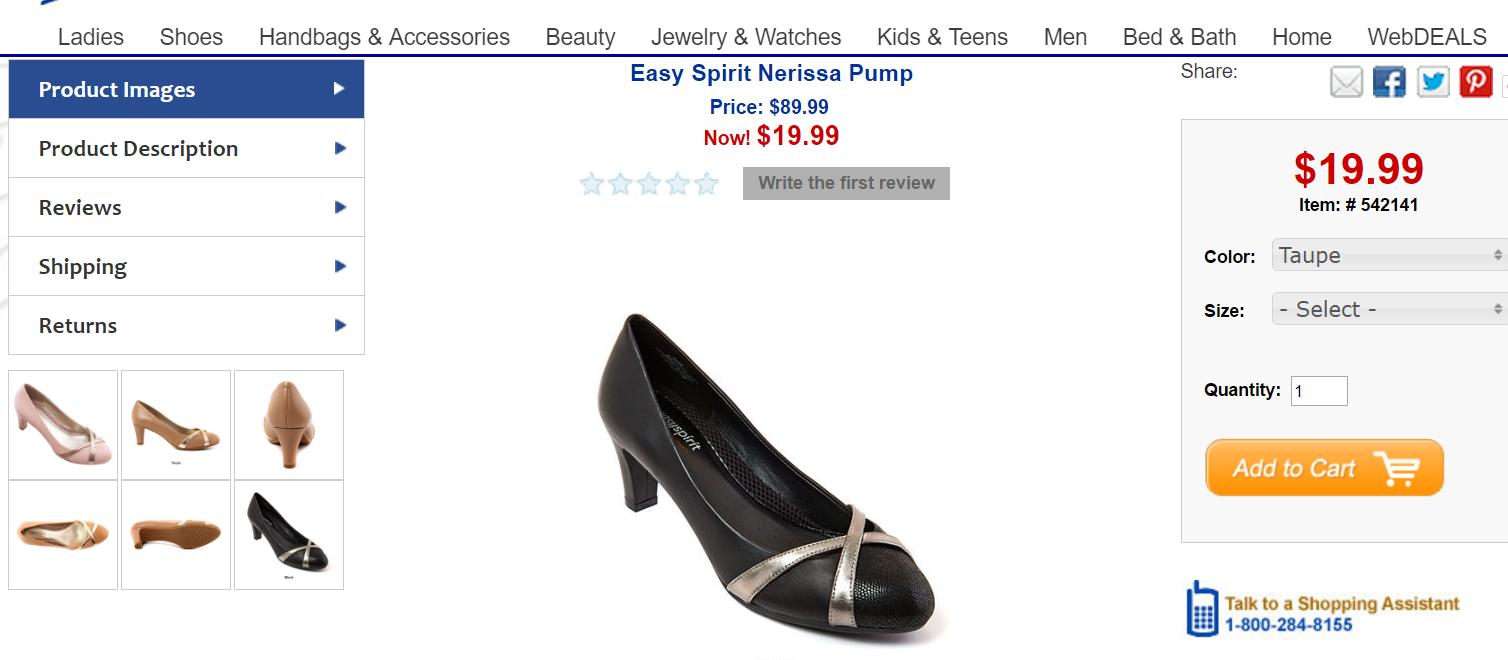Open the Size select dropdown

pyautogui.click(x=1389, y=310)
